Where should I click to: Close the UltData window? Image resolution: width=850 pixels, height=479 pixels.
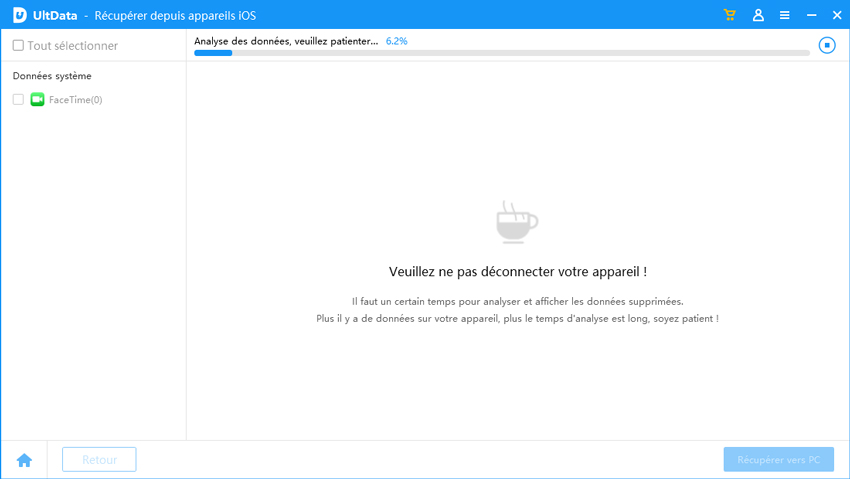click(x=837, y=15)
